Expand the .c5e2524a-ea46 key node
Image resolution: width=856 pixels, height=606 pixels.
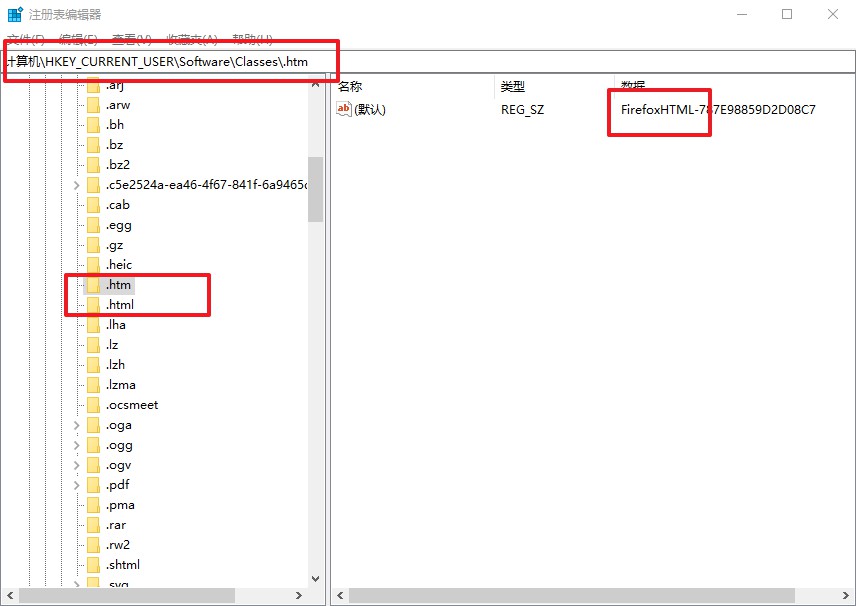pos(77,185)
